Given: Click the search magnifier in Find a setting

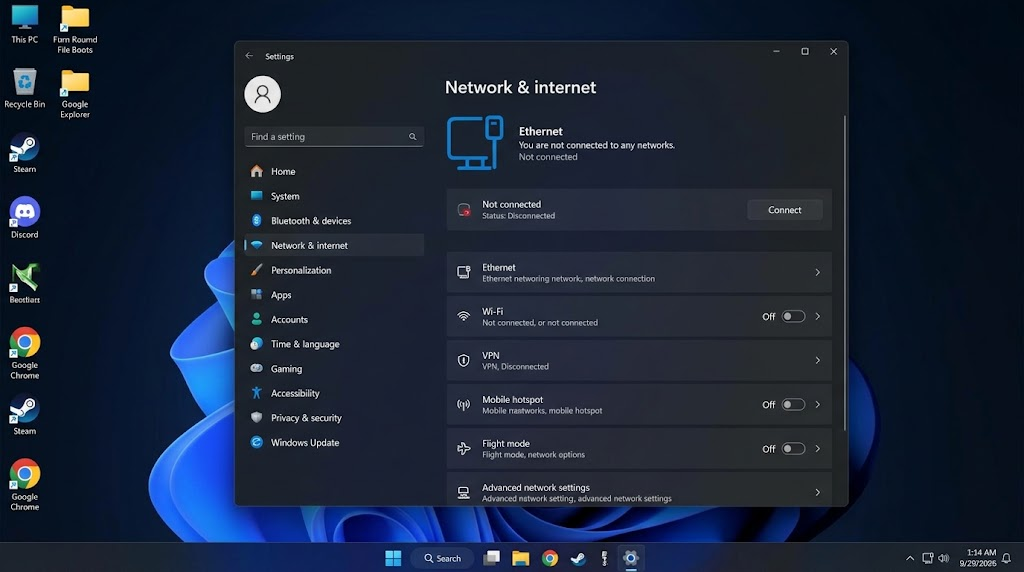Looking at the screenshot, I should [413, 136].
